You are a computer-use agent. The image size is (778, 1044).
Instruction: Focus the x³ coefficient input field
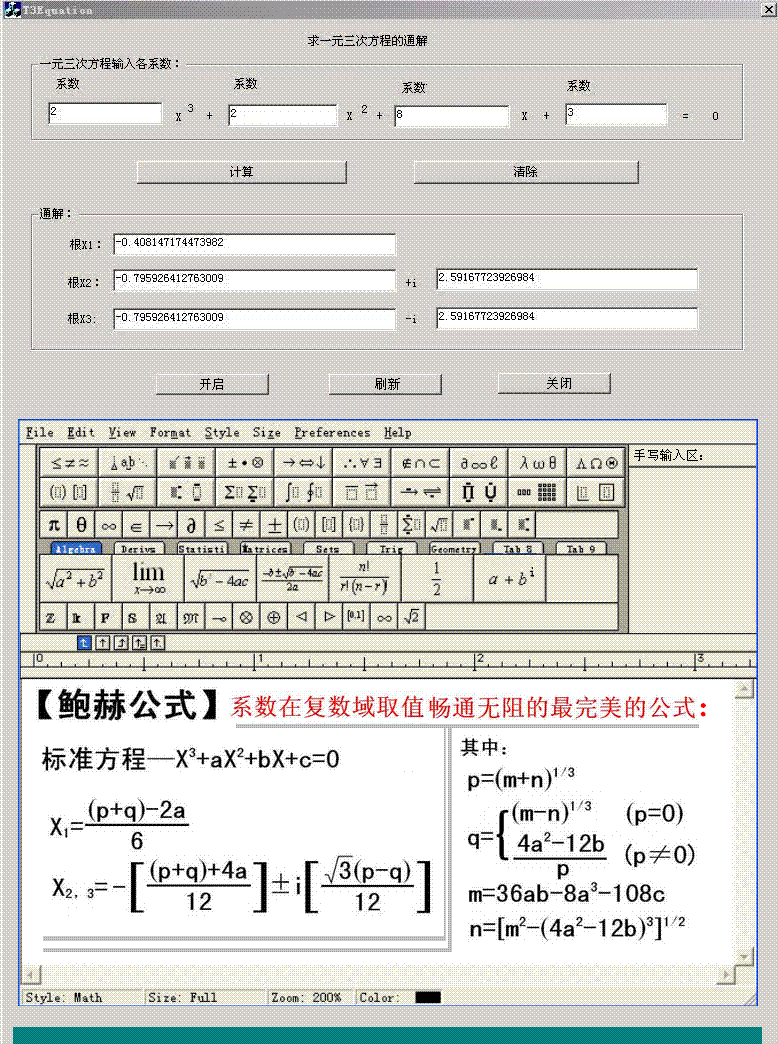(x=105, y=113)
